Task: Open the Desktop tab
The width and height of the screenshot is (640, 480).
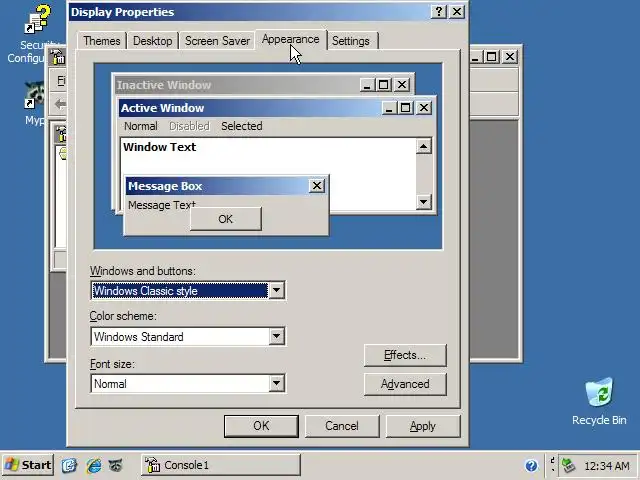Action: [153, 41]
